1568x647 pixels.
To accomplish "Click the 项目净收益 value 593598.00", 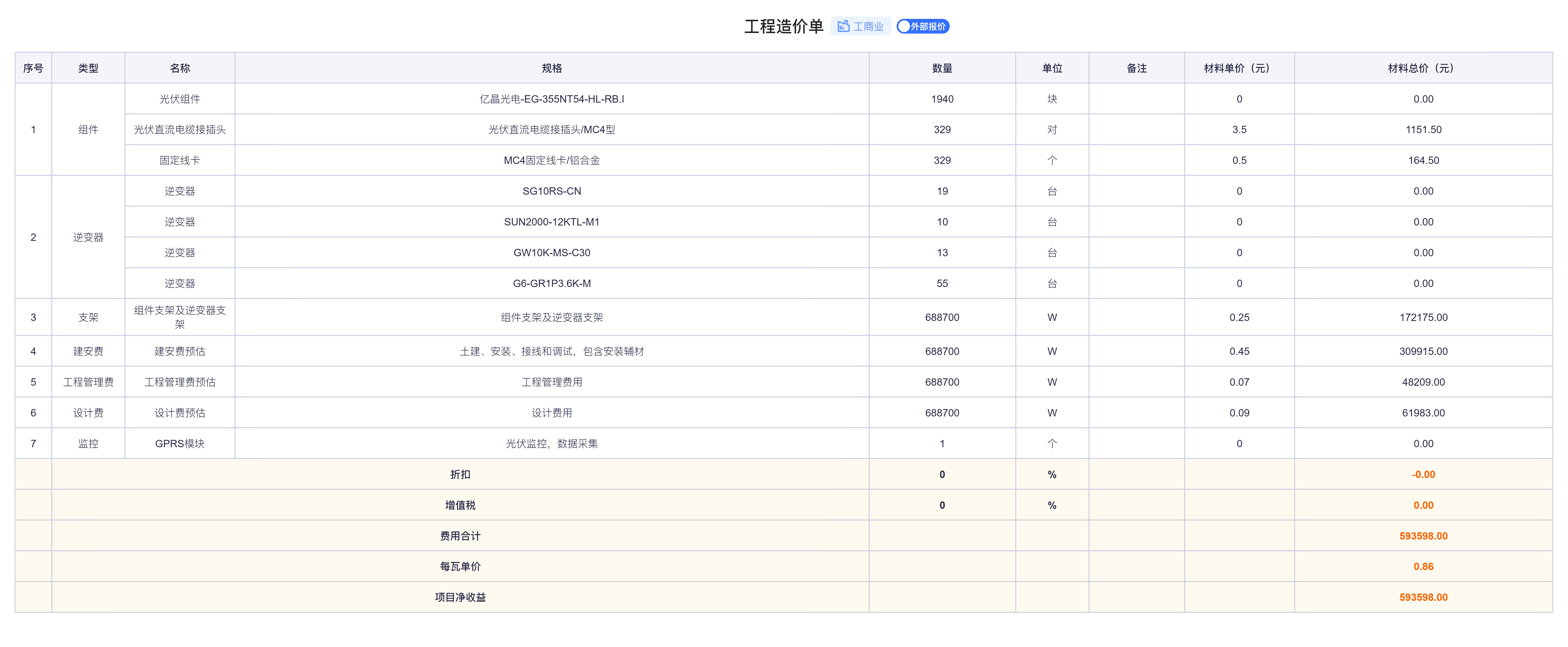I will point(1423,597).
